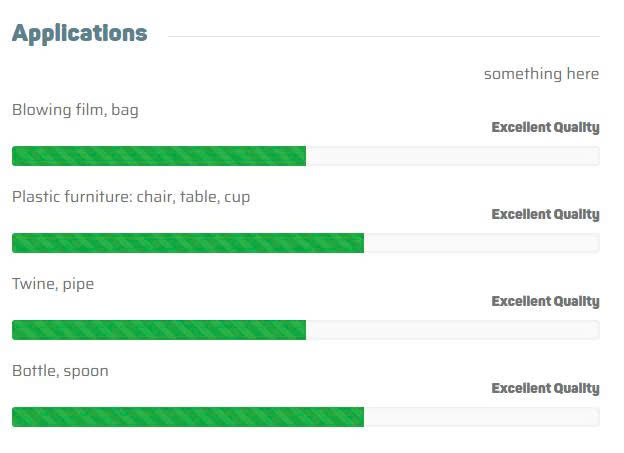Click the green fill of Bottle, spoon bar

187,417
